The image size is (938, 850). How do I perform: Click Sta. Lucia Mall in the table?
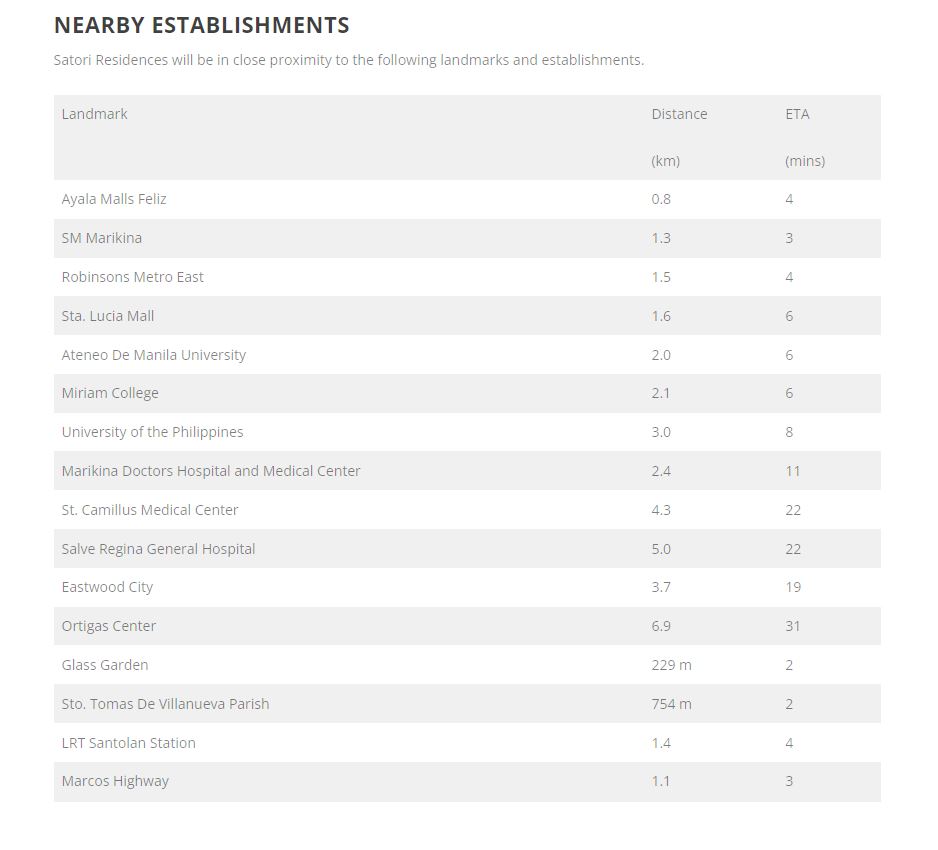(x=108, y=316)
